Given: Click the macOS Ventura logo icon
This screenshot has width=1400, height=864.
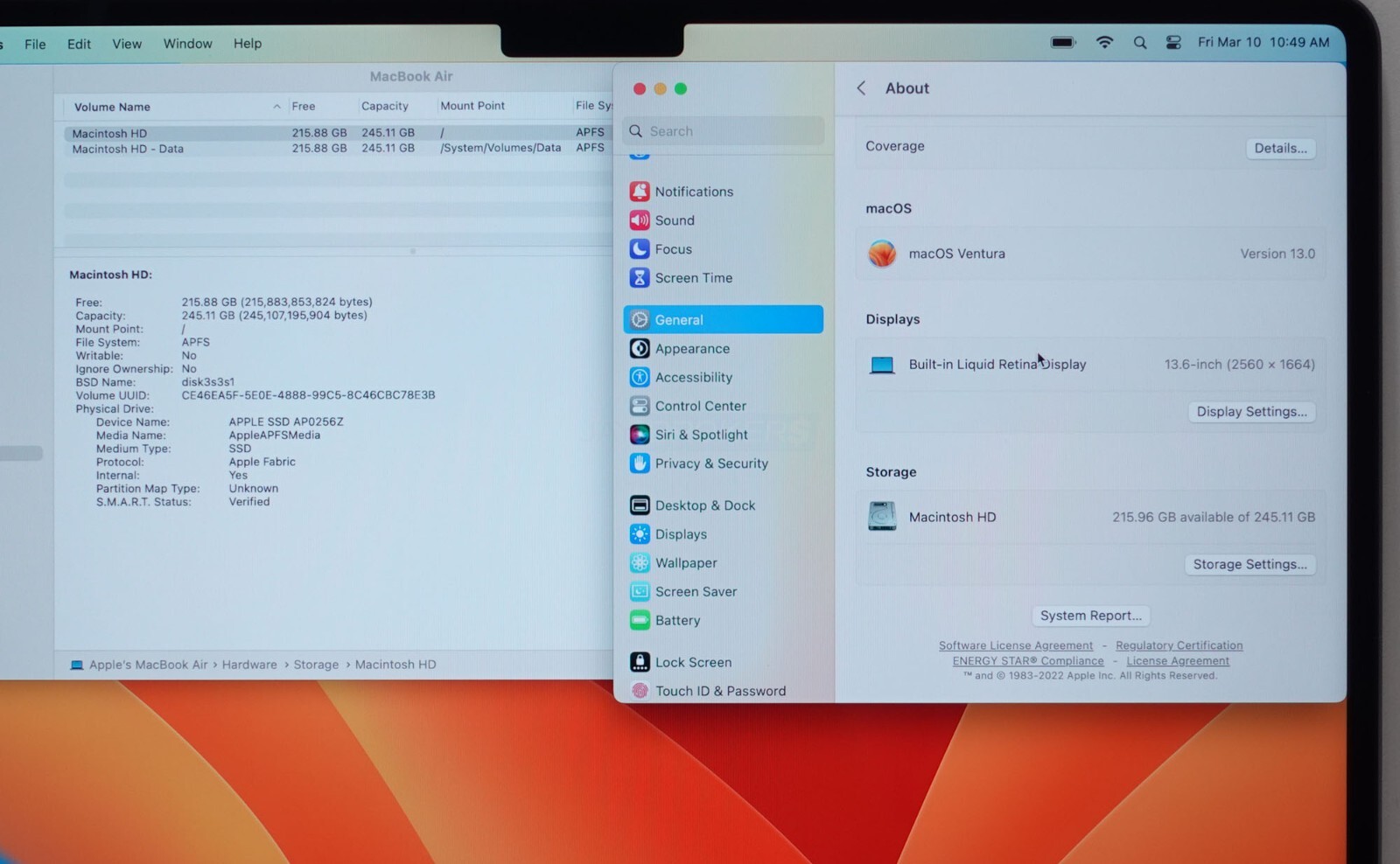Looking at the screenshot, I should pos(882,254).
